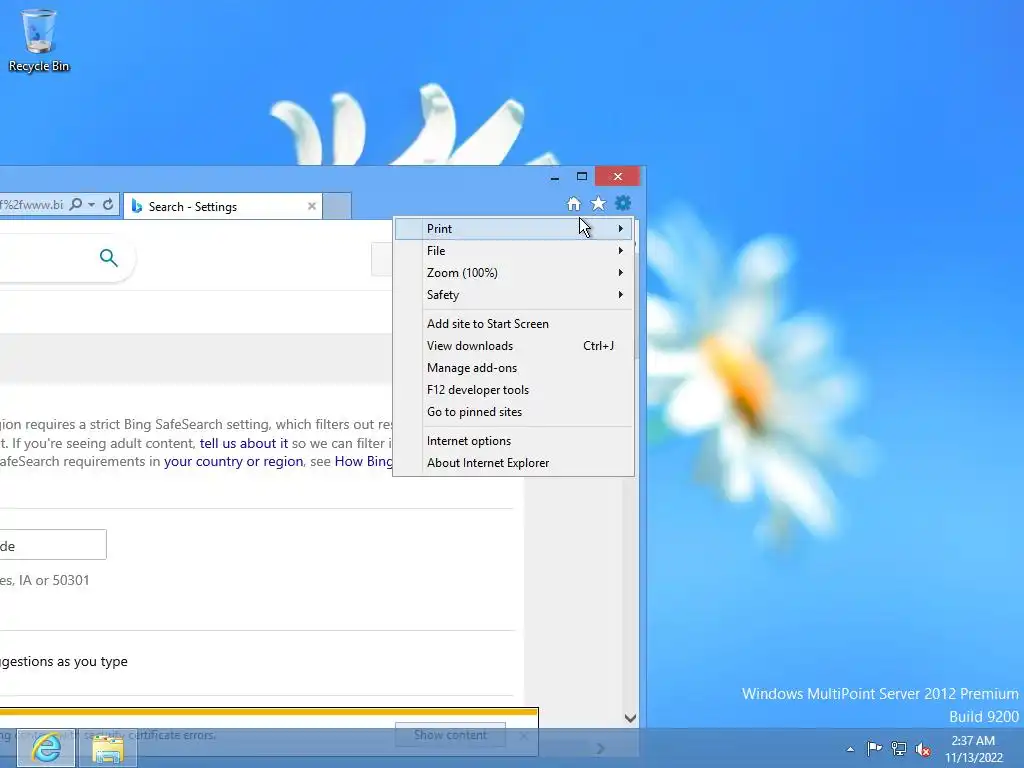Show hidden tray icons arrow

[850, 749]
